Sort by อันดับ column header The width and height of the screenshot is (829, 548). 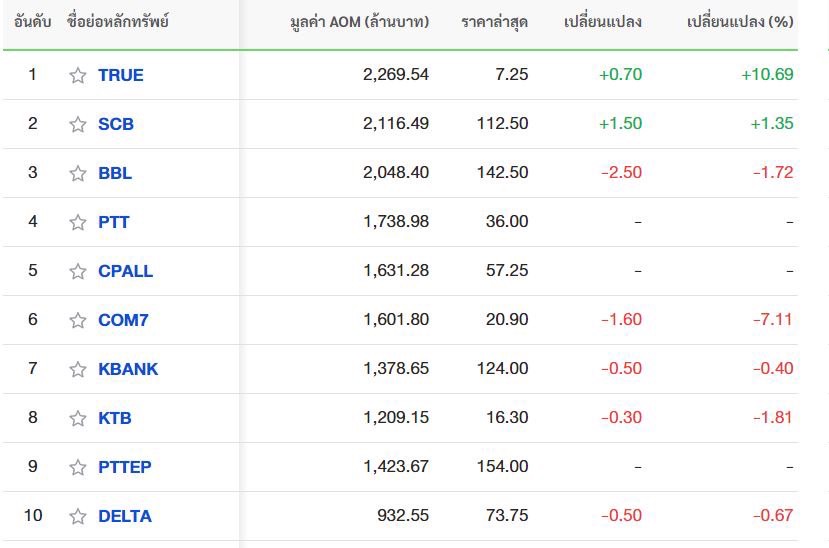pyautogui.click(x=32, y=22)
